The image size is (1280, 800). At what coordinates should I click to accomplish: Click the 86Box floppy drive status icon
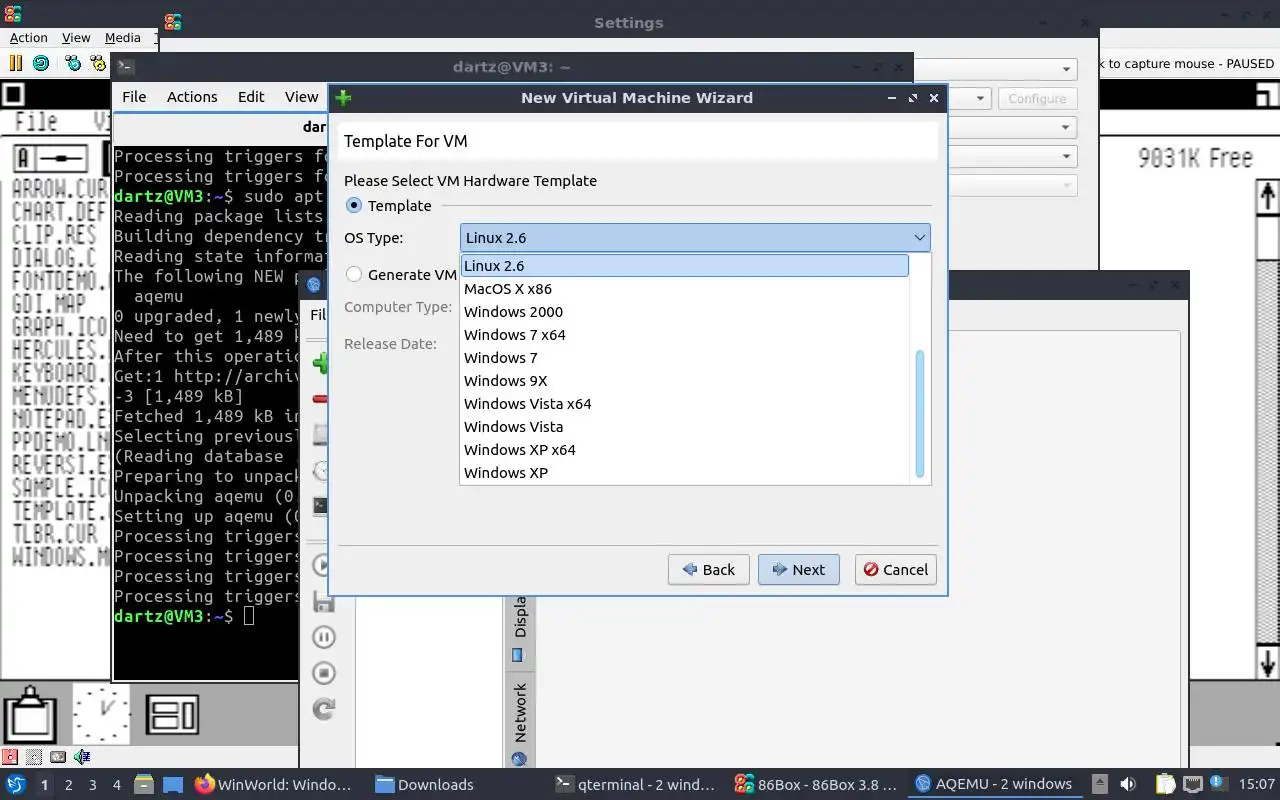tap(10, 757)
